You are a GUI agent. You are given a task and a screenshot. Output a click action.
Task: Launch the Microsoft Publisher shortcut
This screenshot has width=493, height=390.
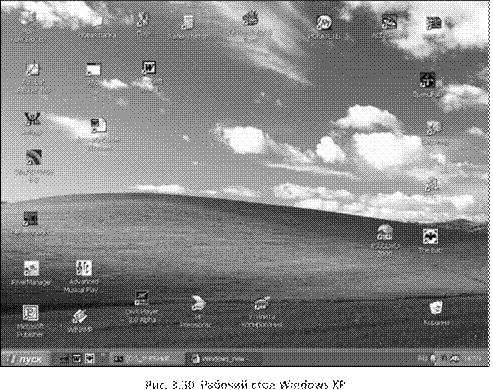pos(31,313)
